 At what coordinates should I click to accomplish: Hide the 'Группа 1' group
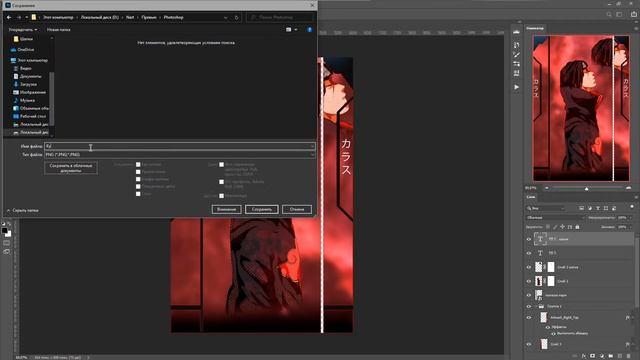pos(529,306)
